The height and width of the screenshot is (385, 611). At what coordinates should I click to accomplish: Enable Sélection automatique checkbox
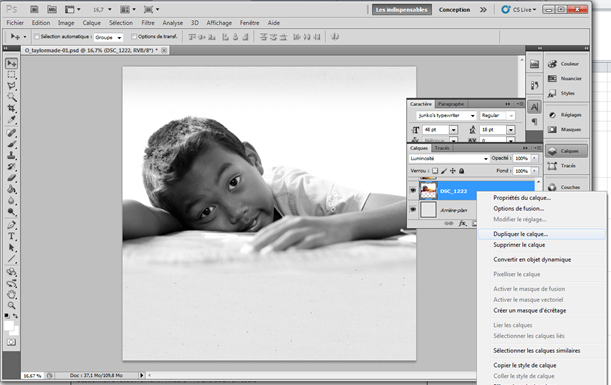point(37,37)
